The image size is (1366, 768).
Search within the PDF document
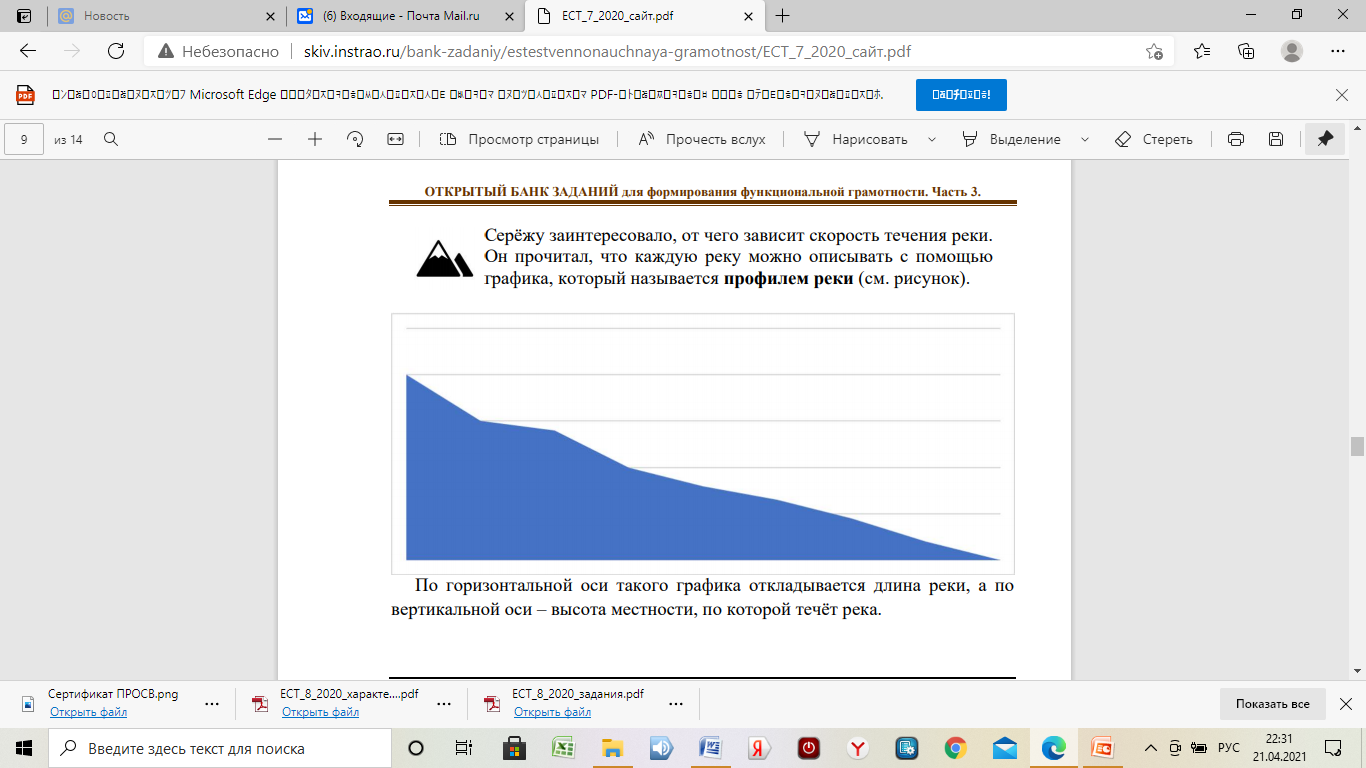click(x=111, y=139)
